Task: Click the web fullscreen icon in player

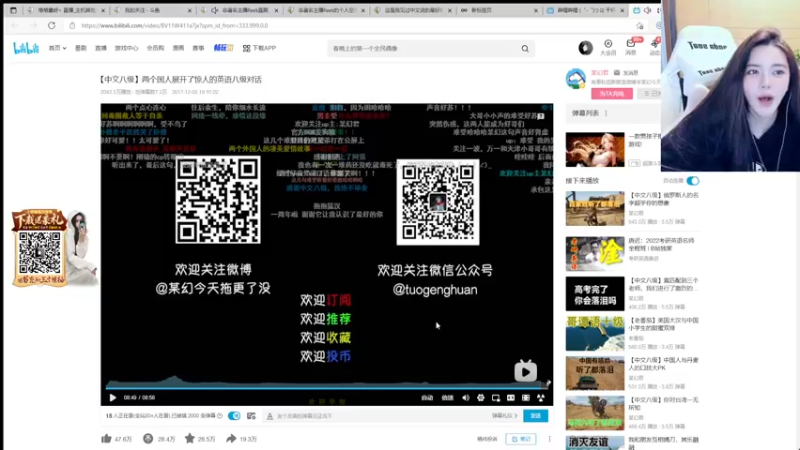Action: pos(526,397)
